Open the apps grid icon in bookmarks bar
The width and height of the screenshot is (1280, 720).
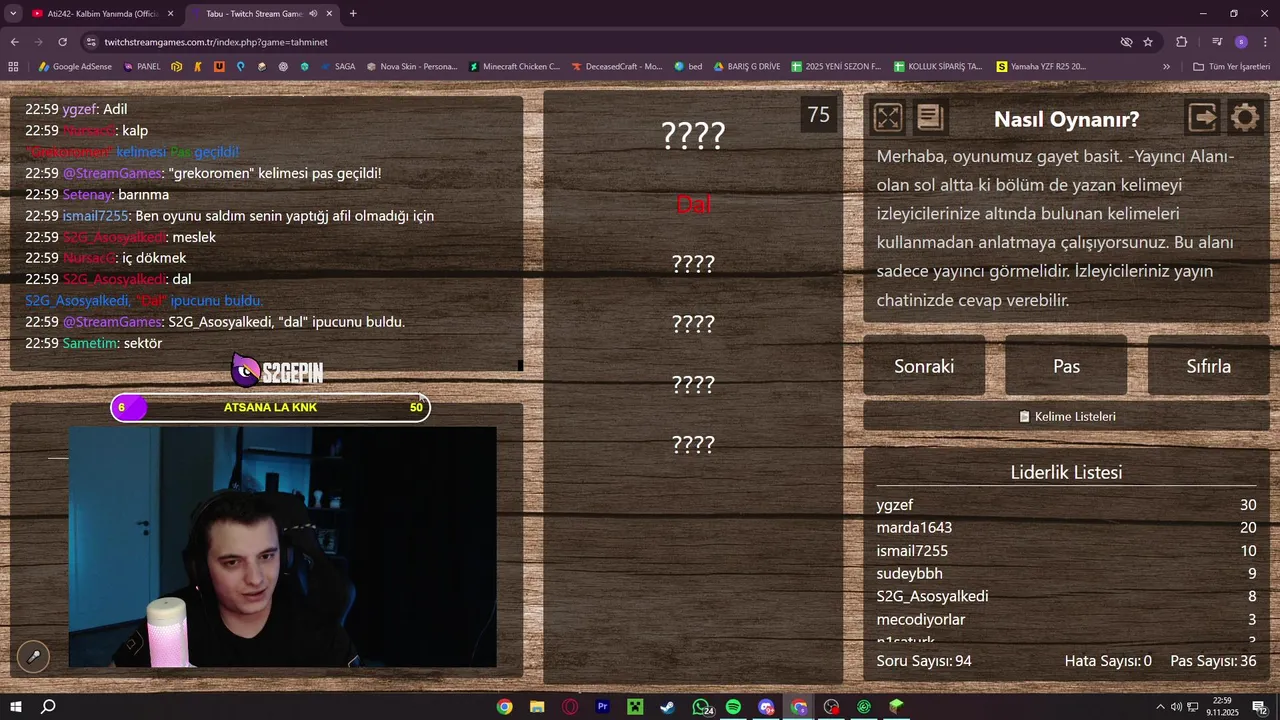13,66
